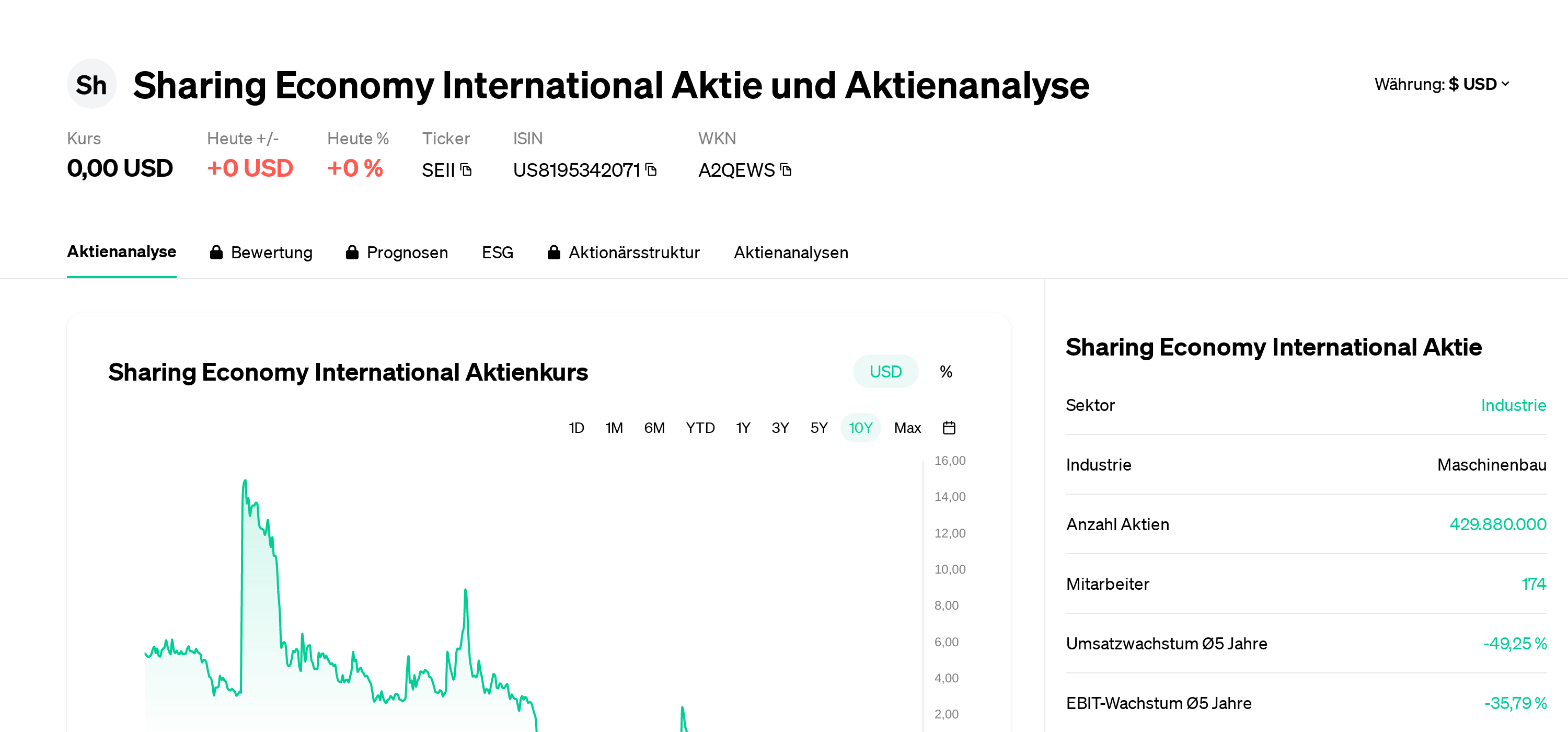Select the YTD chart range
Viewport: 1568px width, 732px height.
coord(700,428)
